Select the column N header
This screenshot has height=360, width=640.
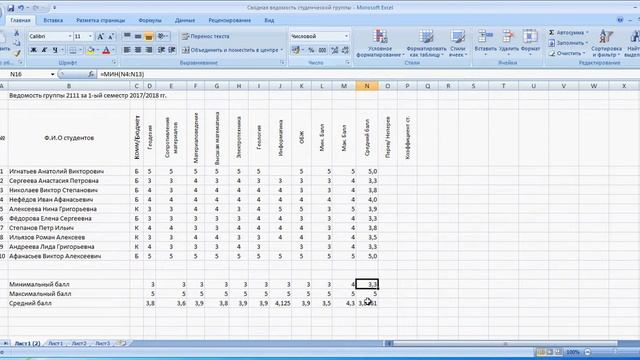click(x=367, y=86)
